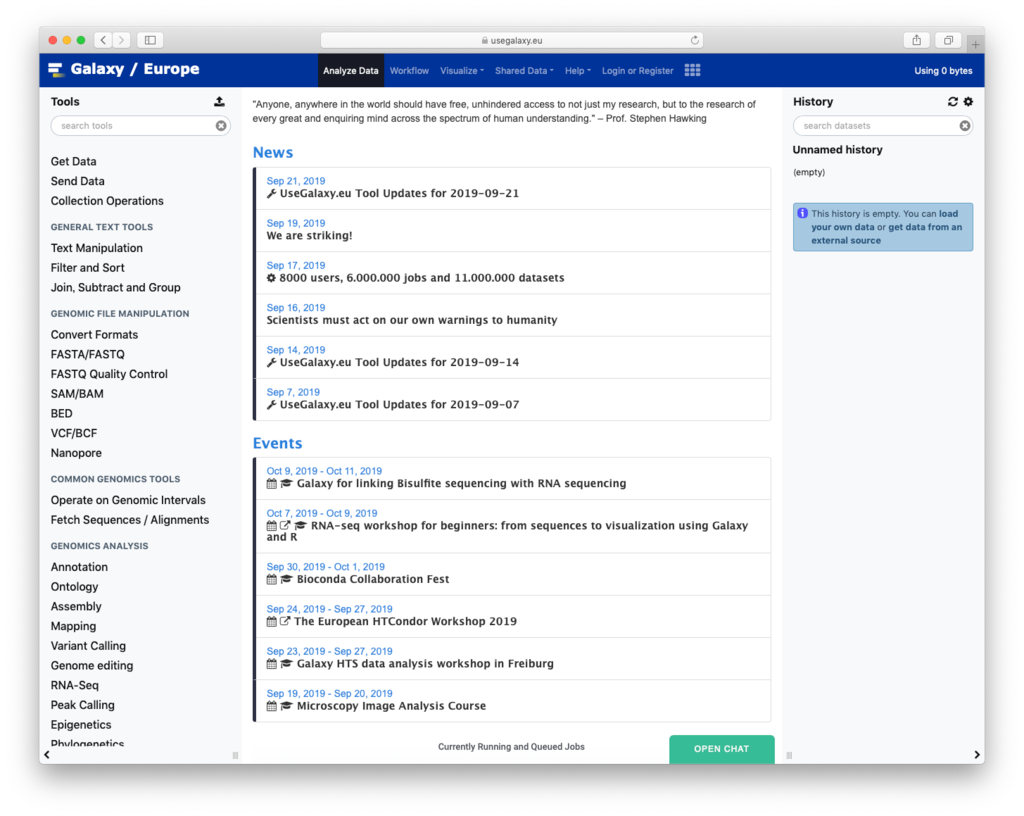Open Galaxy HTS data analysis workshop in Freiburg

tap(425, 664)
